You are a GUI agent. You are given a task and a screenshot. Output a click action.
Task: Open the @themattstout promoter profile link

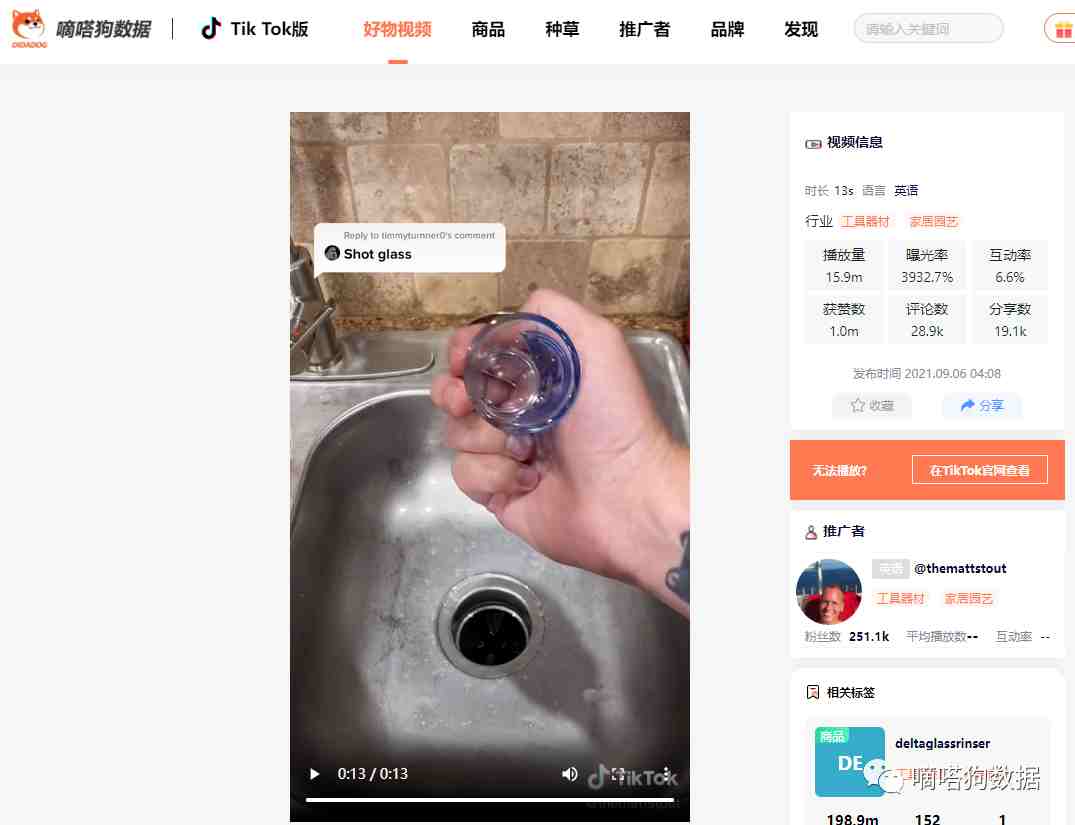click(960, 569)
